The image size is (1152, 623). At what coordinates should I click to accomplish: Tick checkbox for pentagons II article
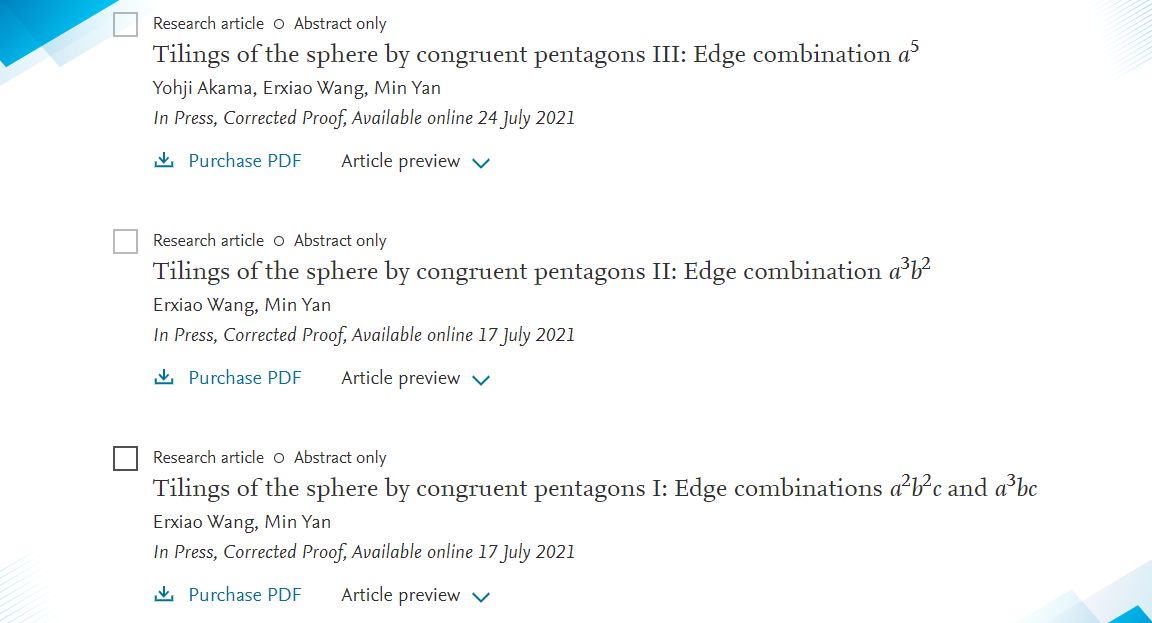click(x=125, y=242)
